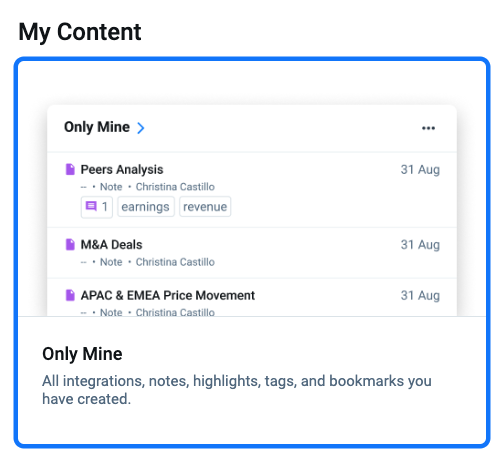Open the M&A Deals note
This screenshot has height=473, width=500.
pyautogui.click(x=112, y=245)
